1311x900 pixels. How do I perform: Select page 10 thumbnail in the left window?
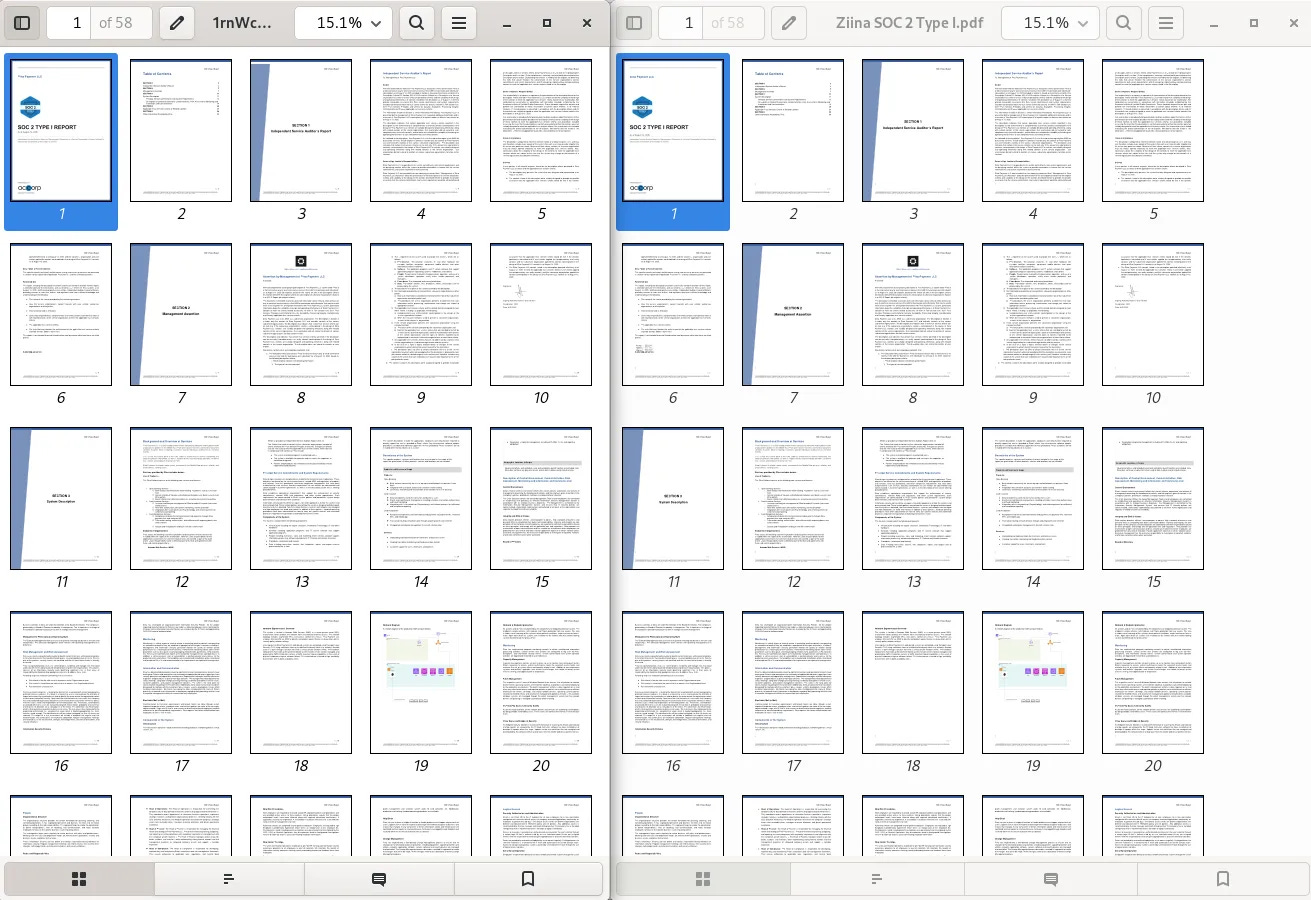point(541,315)
